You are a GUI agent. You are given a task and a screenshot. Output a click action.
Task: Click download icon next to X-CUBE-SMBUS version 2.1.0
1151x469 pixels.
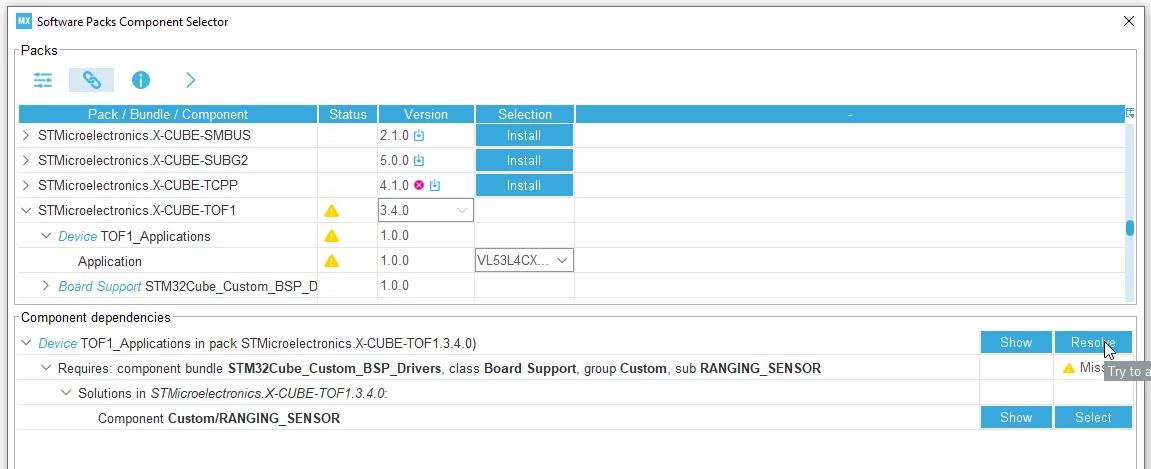tap(419, 136)
